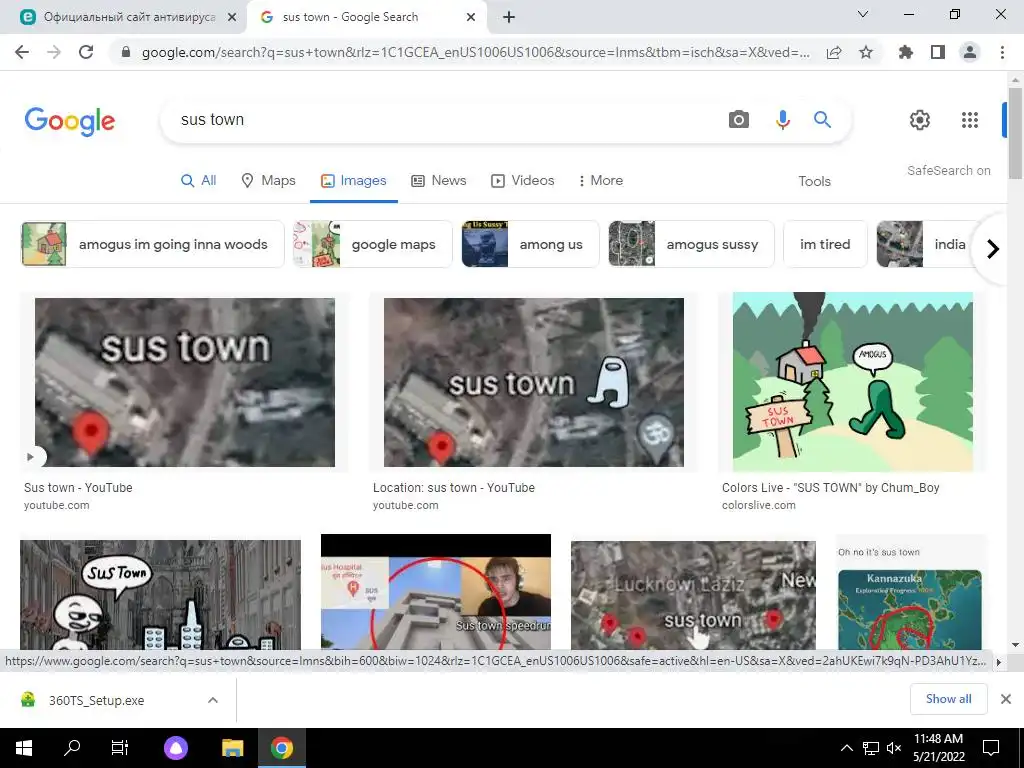Toggle the Chrome side panel icon
This screenshot has width=1024, height=768.
938,52
